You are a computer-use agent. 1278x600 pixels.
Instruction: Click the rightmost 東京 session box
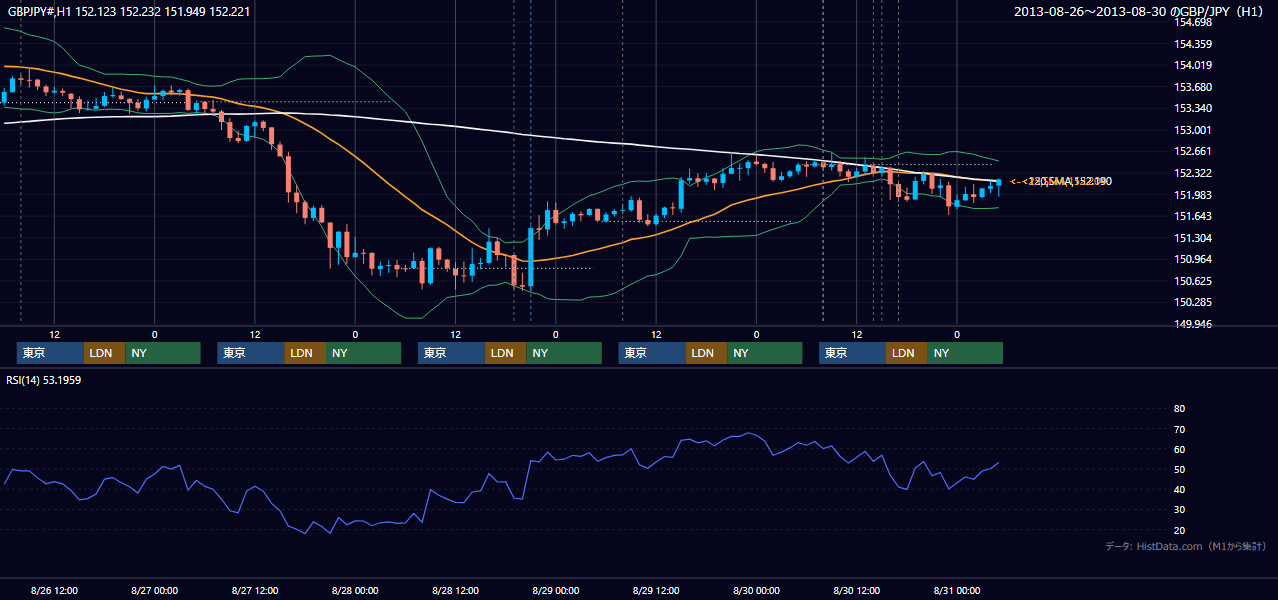click(x=852, y=353)
